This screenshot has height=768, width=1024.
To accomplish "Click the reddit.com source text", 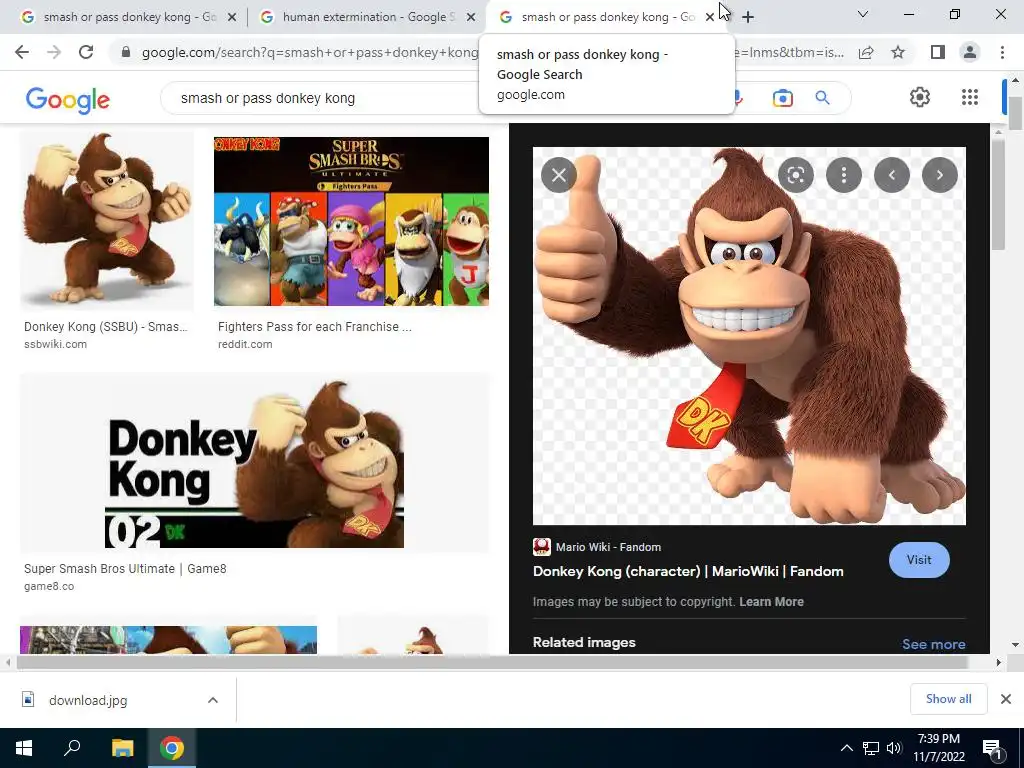I will click(245, 344).
